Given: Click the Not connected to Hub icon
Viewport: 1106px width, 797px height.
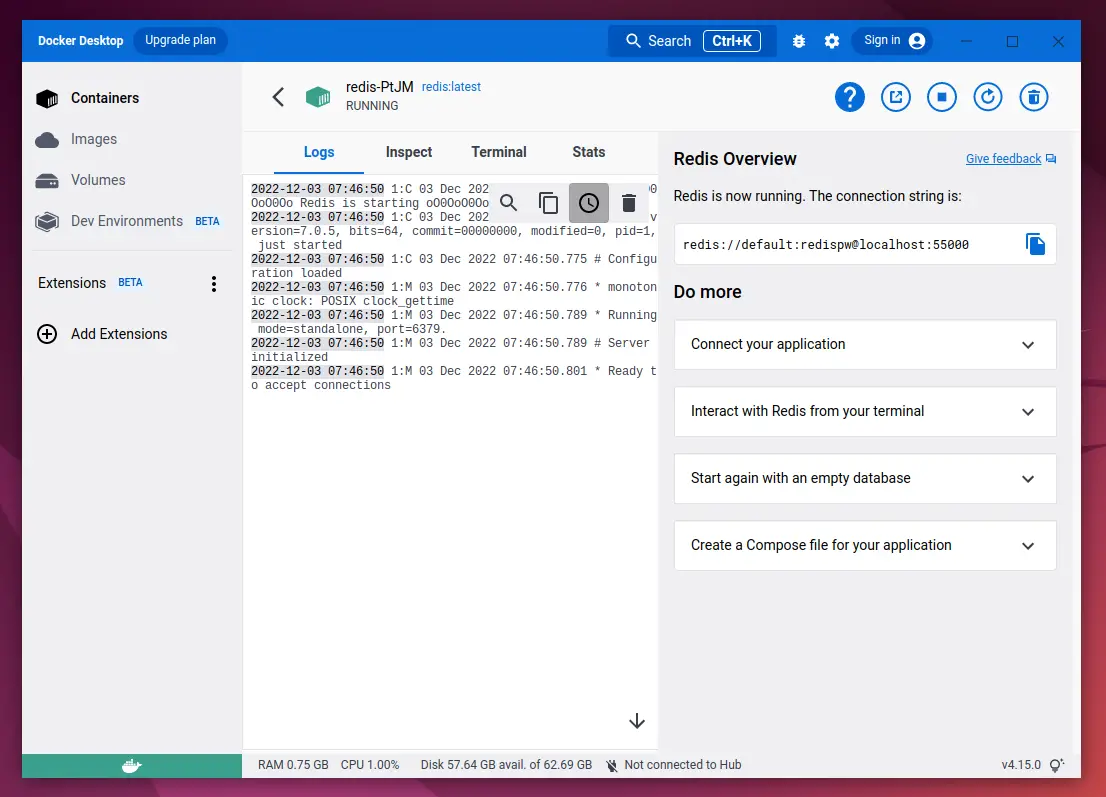Looking at the screenshot, I should point(612,765).
